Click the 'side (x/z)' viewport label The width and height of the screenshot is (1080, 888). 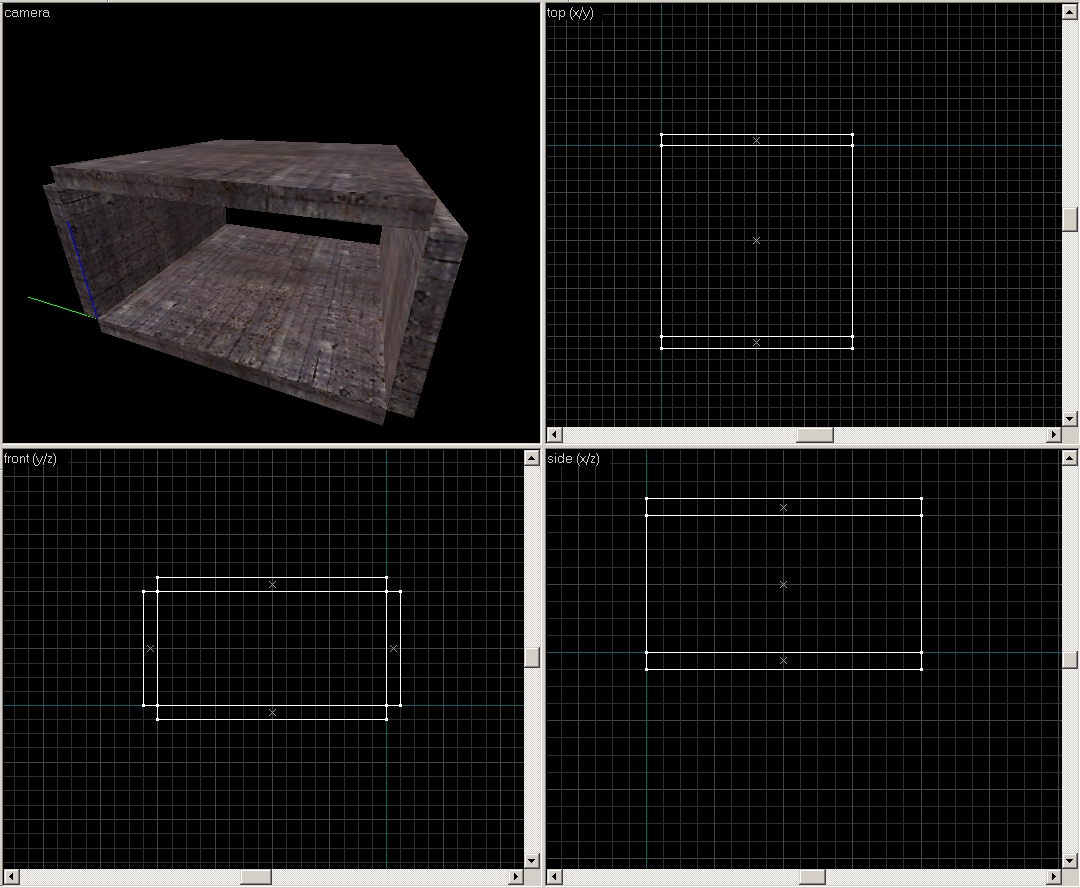[x=573, y=458]
